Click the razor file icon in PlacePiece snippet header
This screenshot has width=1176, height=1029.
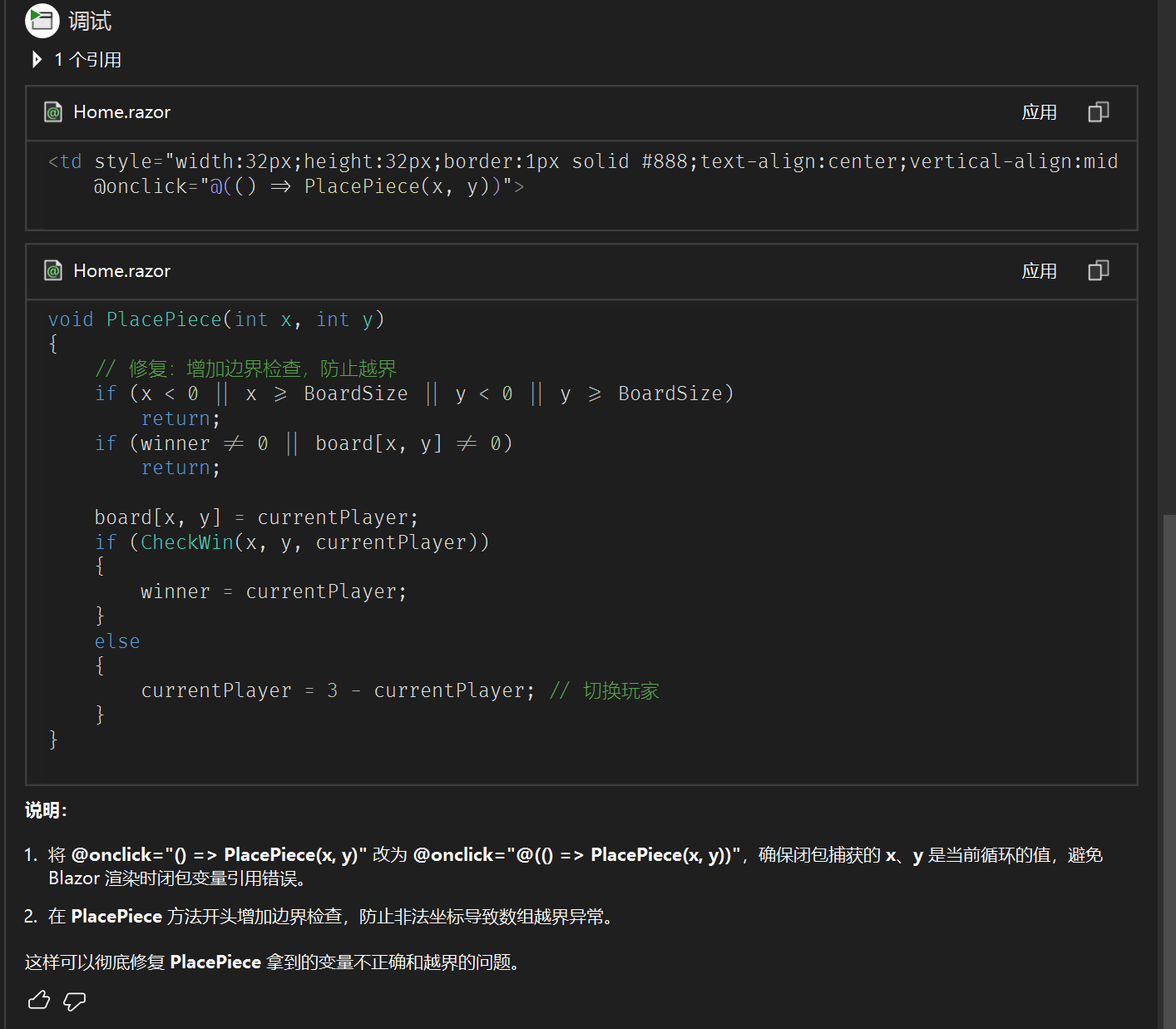(53, 271)
